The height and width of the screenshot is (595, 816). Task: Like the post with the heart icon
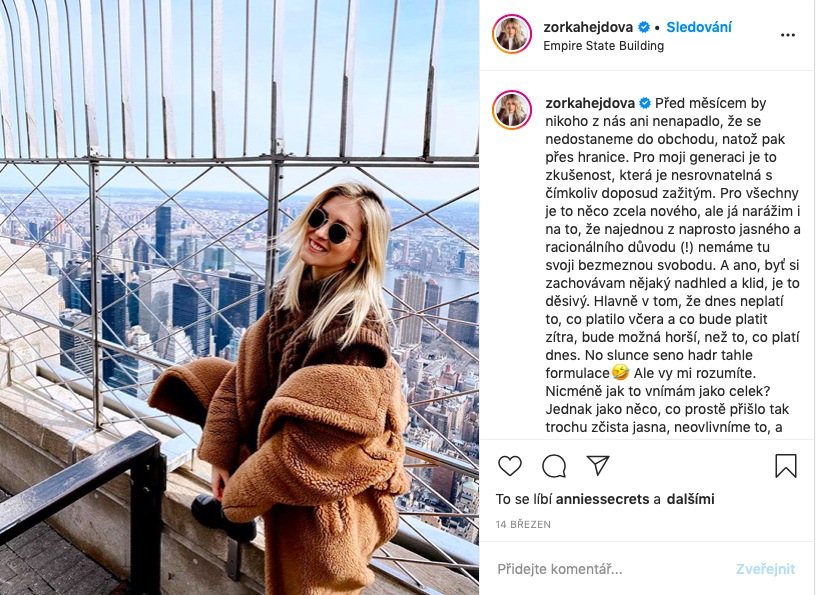coord(509,465)
